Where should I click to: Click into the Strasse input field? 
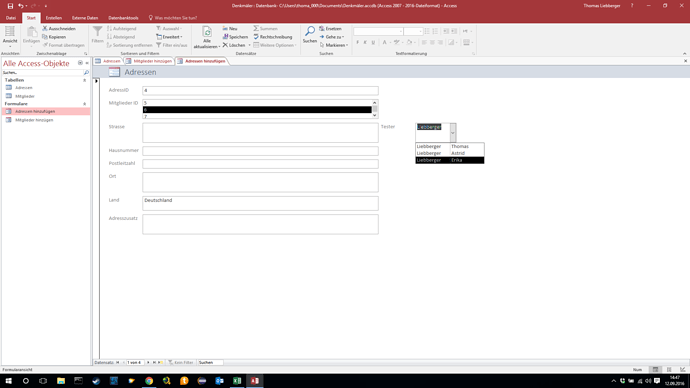260,132
